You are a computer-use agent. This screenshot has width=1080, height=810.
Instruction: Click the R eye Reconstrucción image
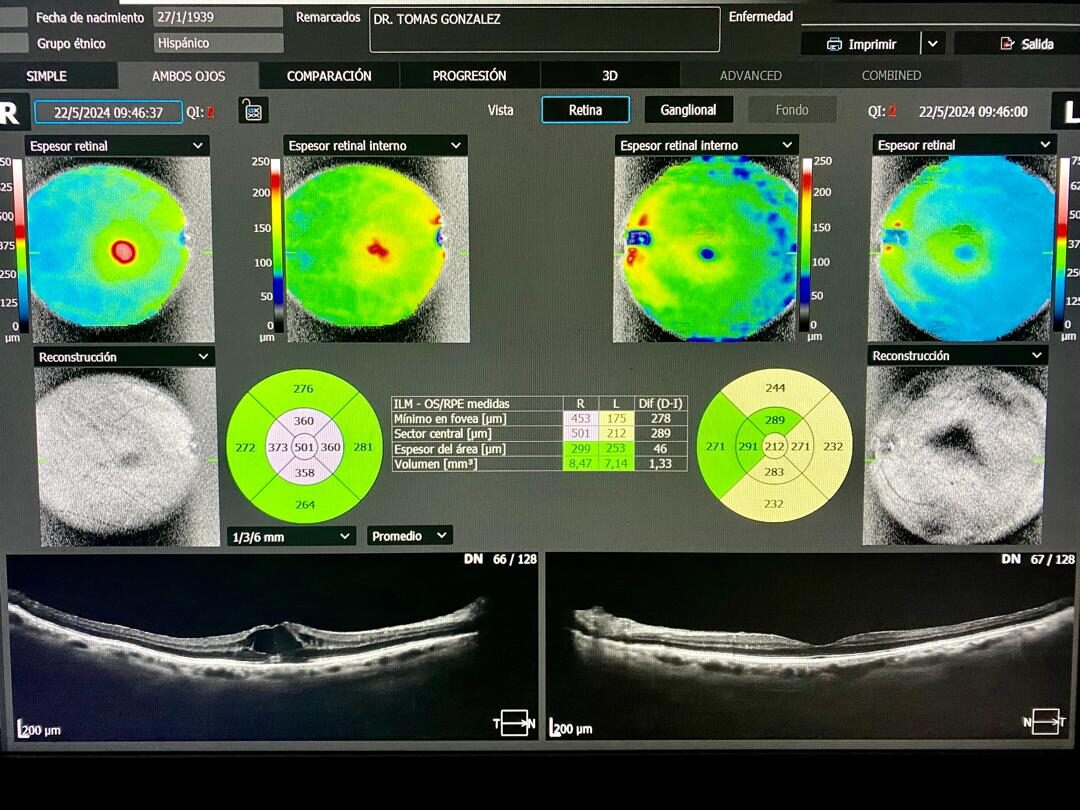tap(127, 456)
